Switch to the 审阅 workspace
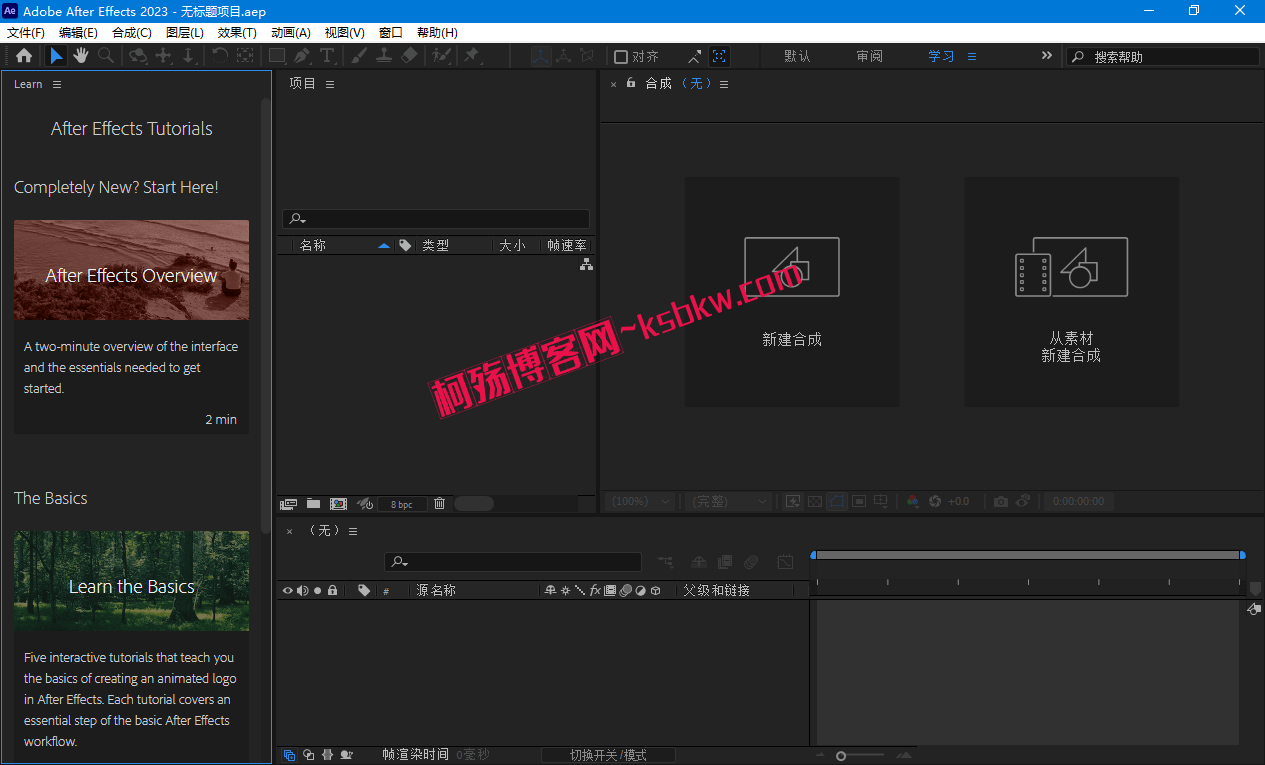1265x765 pixels. 869,56
